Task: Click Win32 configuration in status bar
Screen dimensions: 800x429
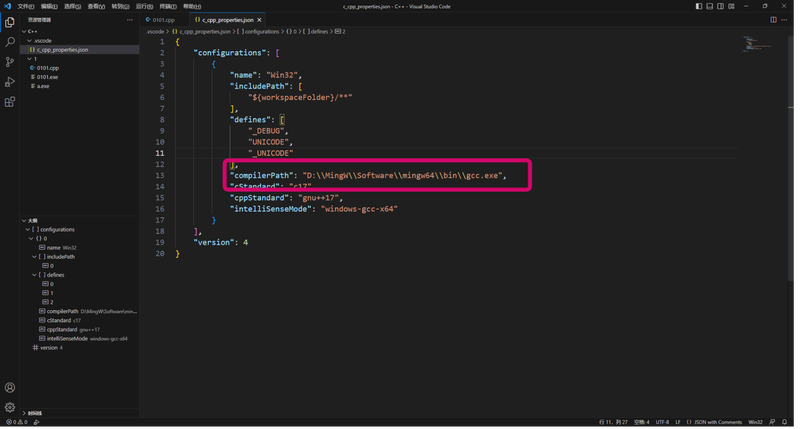Action: tap(755, 422)
